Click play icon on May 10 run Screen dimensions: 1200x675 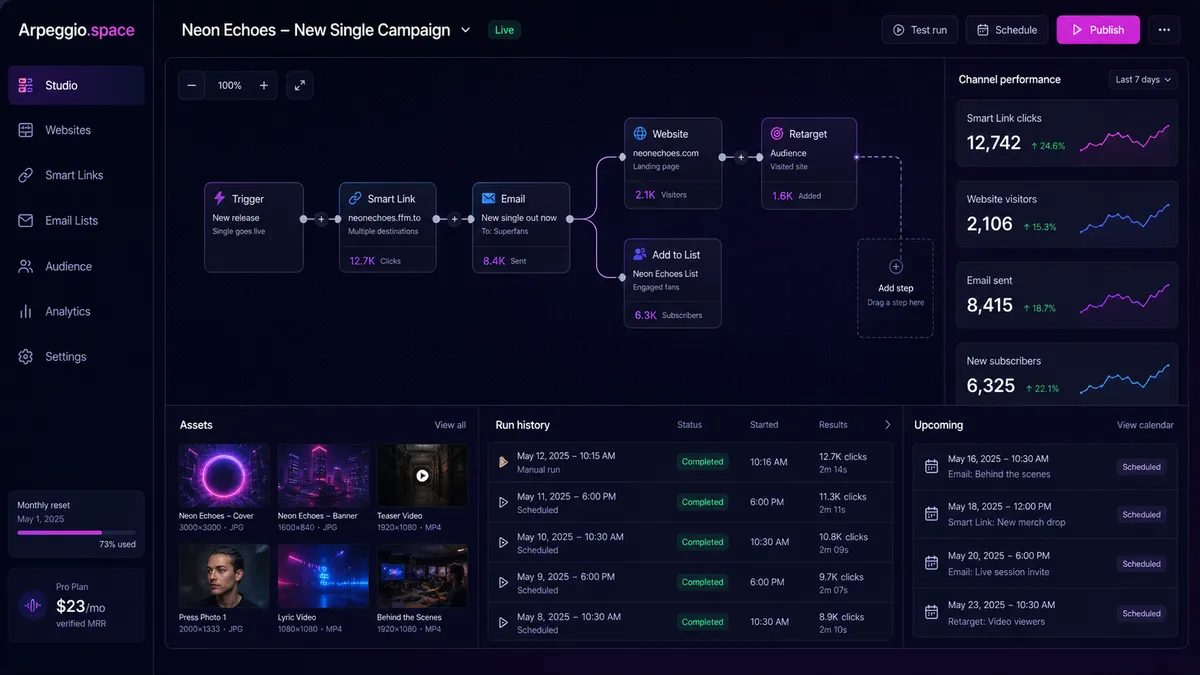click(x=504, y=542)
